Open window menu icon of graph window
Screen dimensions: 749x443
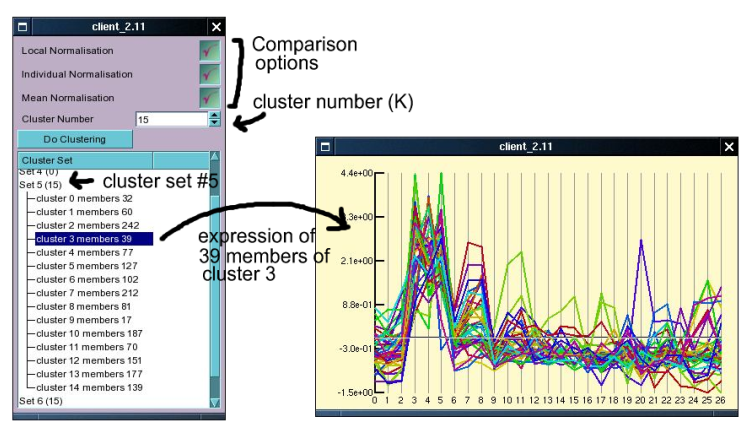(326, 147)
